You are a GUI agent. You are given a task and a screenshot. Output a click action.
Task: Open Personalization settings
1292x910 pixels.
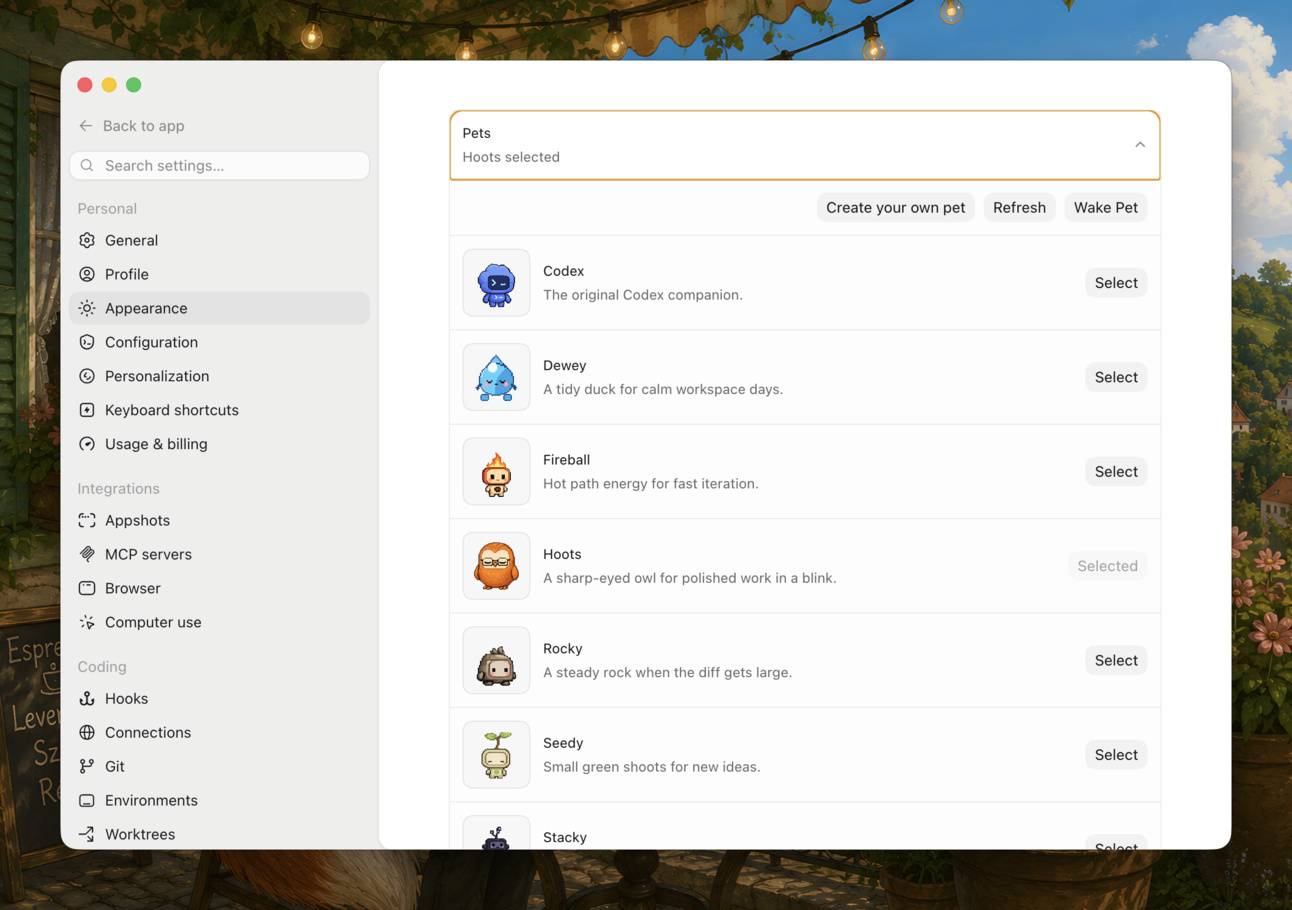(x=220, y=376)
